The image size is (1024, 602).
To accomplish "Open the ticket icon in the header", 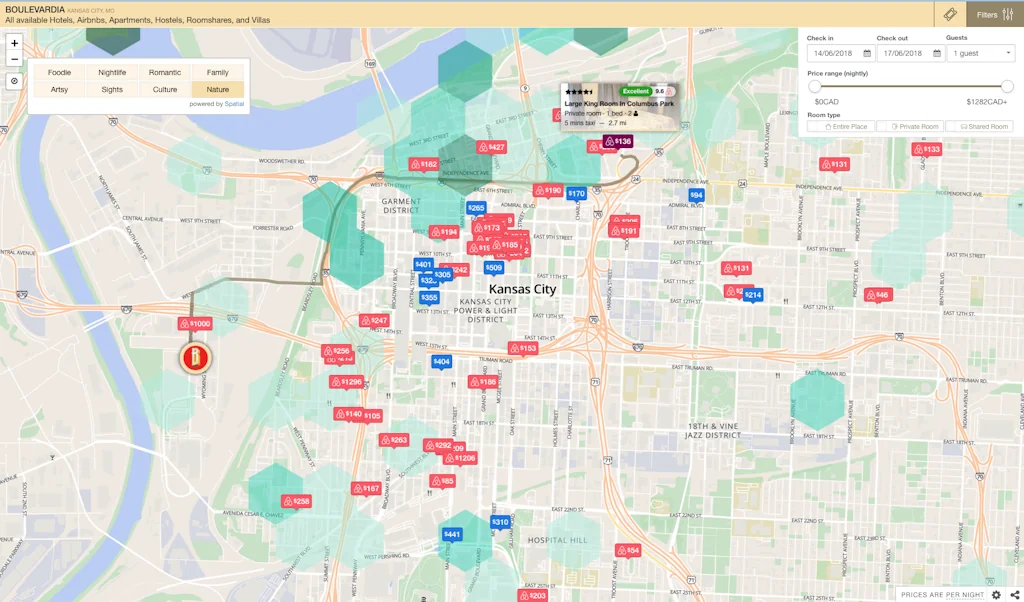I will [950, 14].
